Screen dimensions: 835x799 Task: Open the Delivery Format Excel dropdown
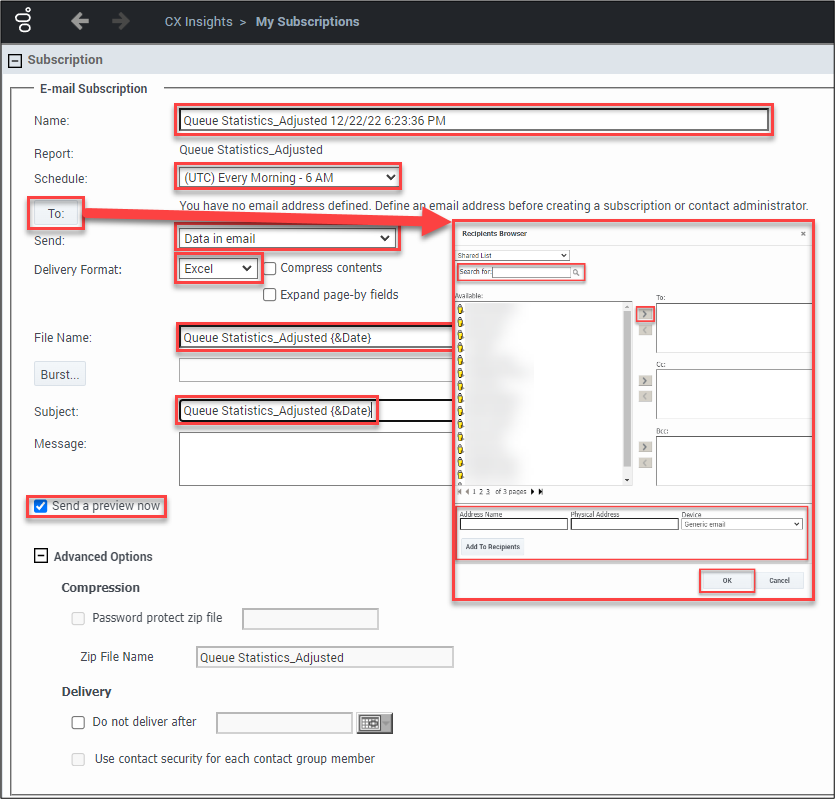[217, 269]
